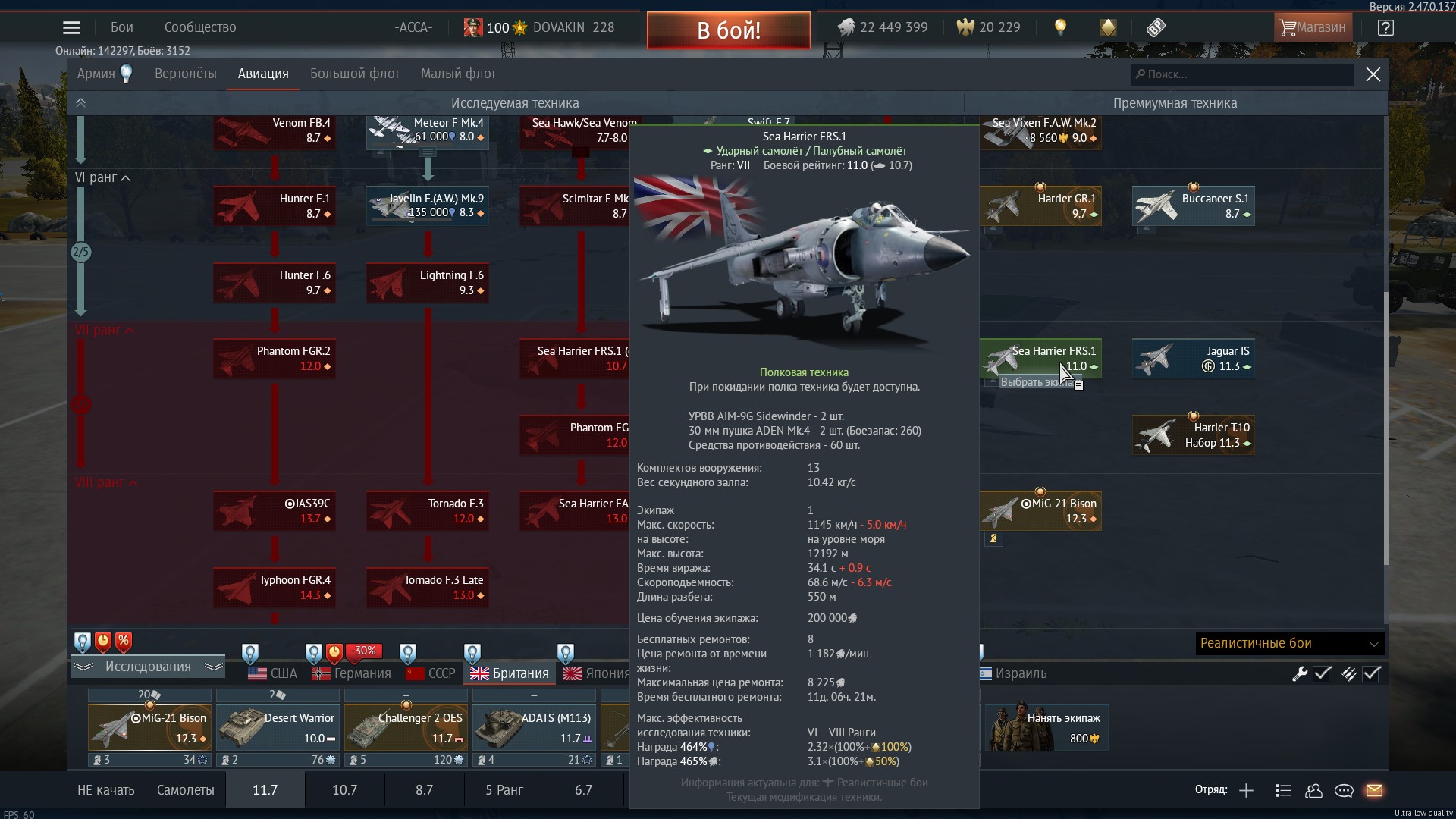Click the Silver Lions balance 22 449 399
Viewport: 1456px width, 819px height.
(x=883, y=27)
